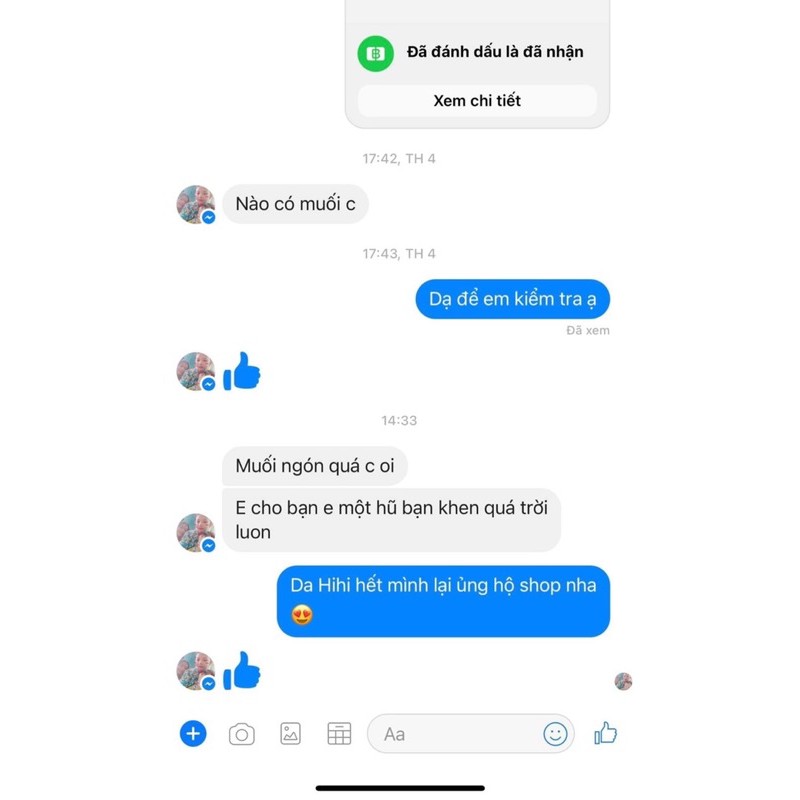Send a thumbs-up like from composer bar
Screen dimensions: 800x800
606,733
